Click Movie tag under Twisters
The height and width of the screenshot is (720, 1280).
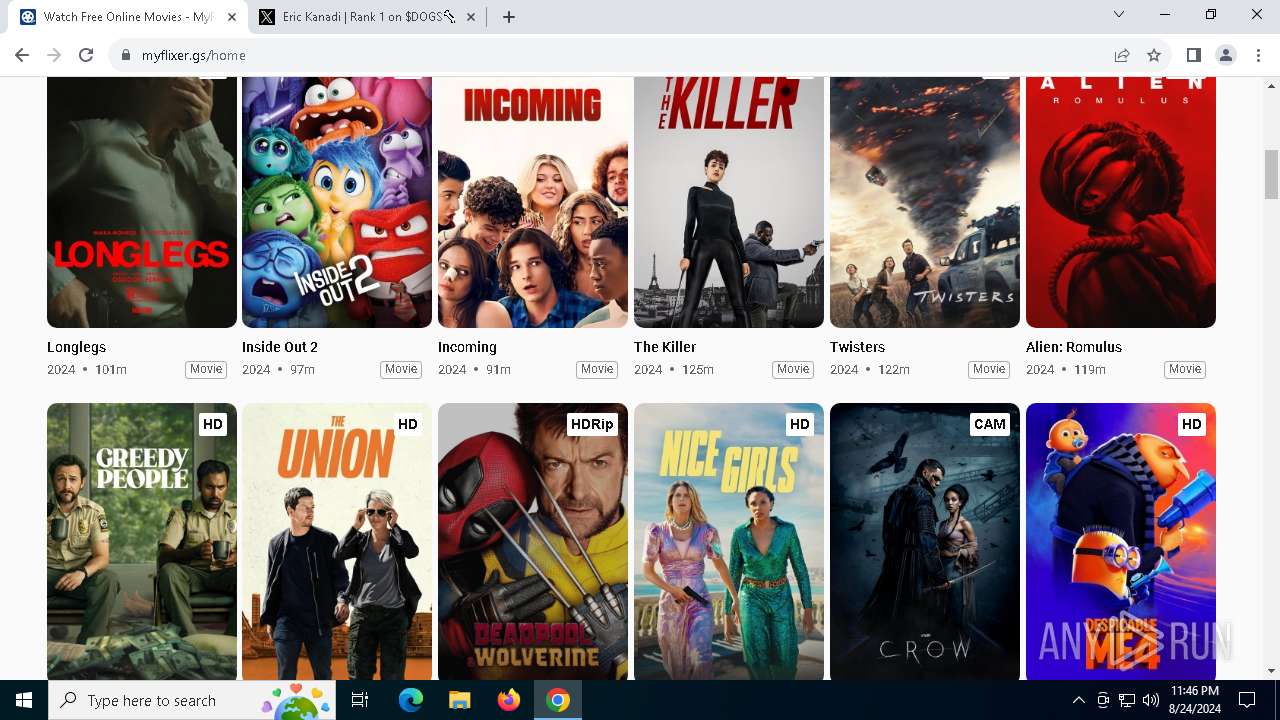pyautogui.click(x=989, y=369)
